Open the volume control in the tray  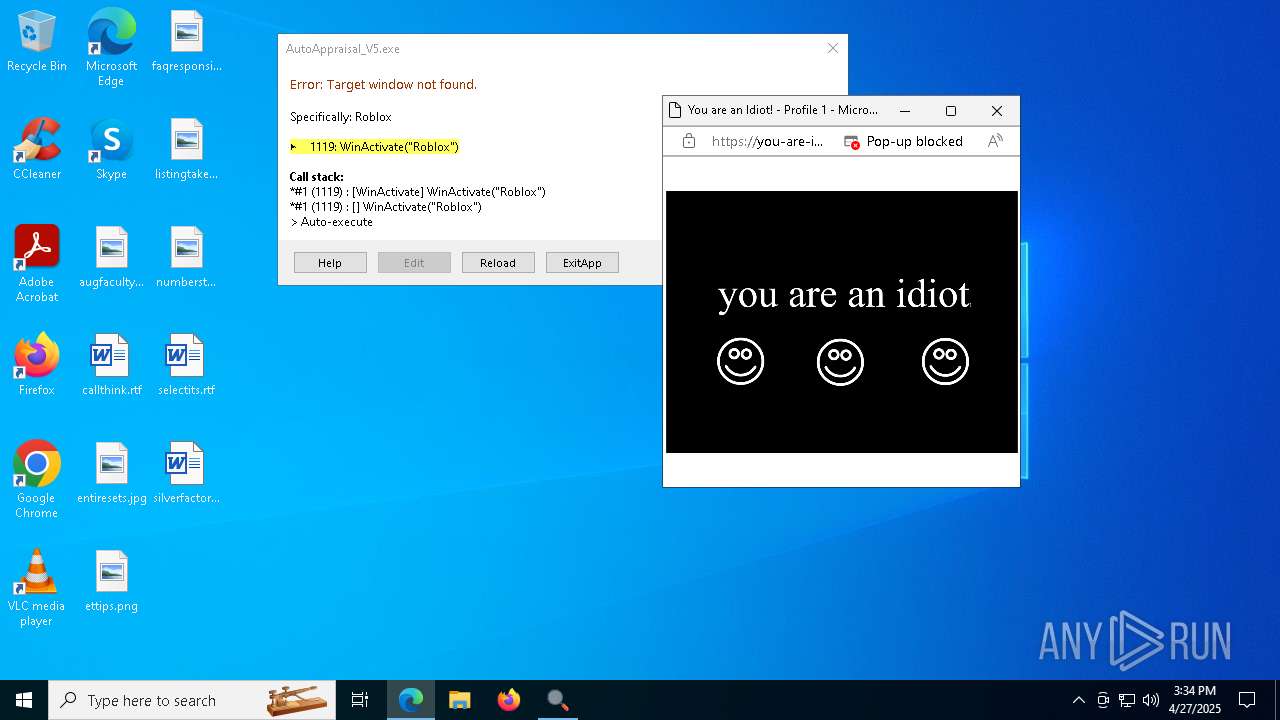tap(1151, 700)
